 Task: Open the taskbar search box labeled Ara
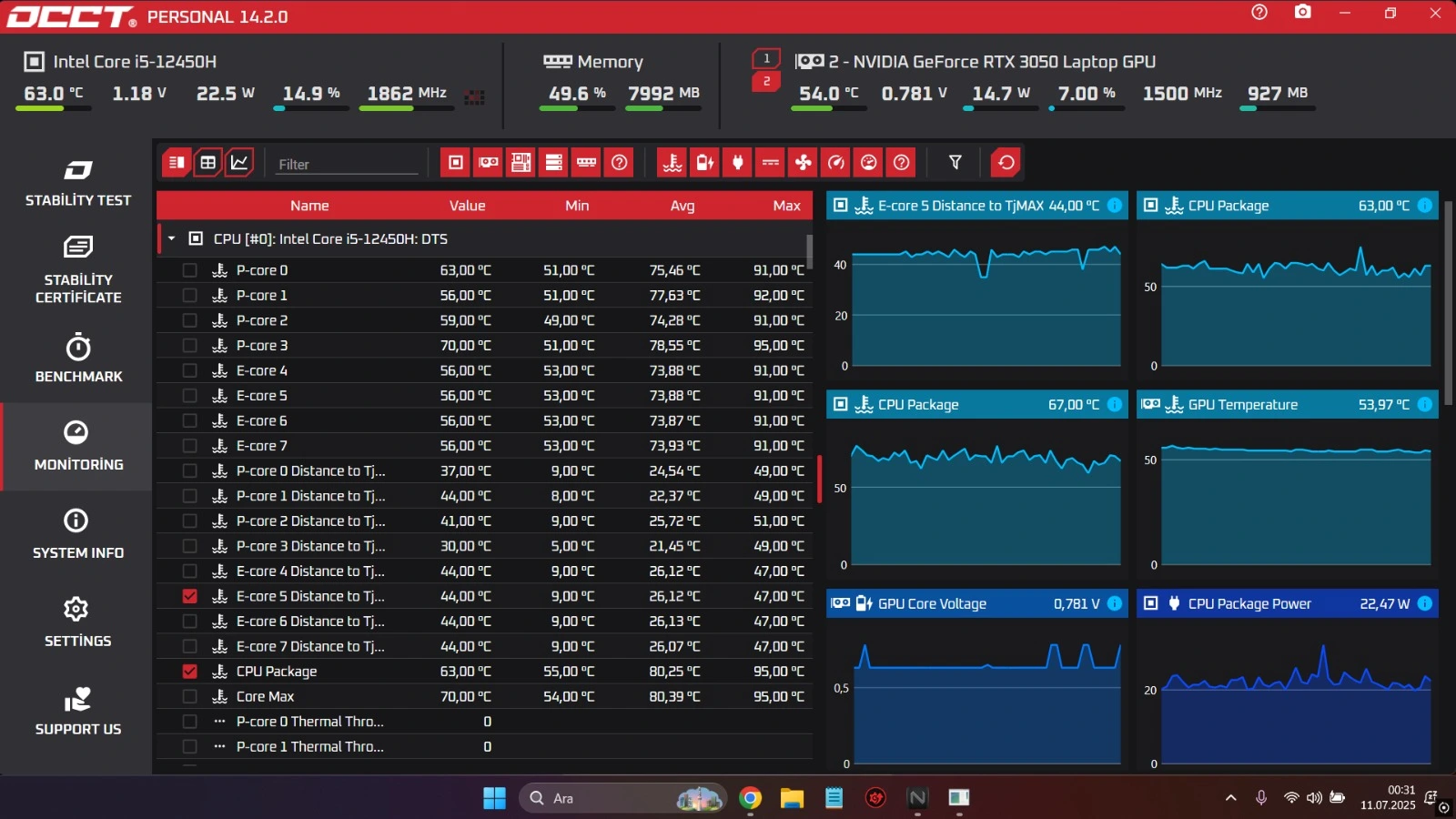tap(622, 798)
